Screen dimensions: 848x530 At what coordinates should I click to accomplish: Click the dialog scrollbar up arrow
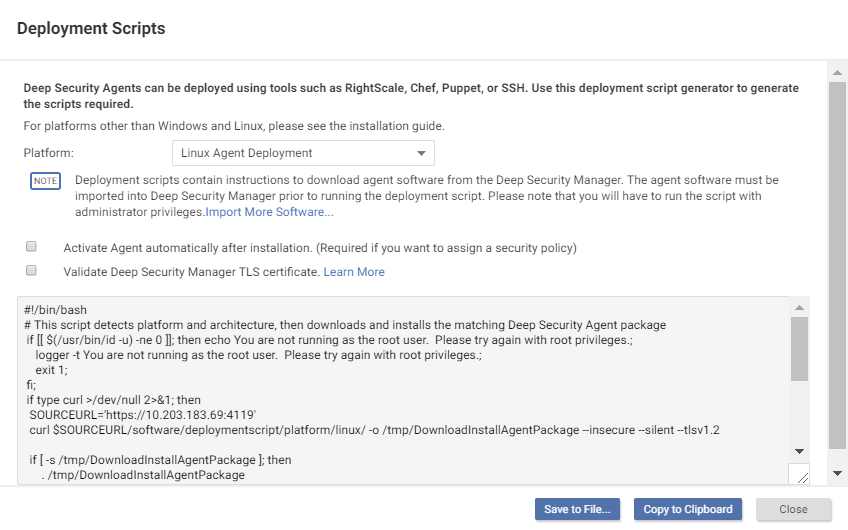(838, 71)
